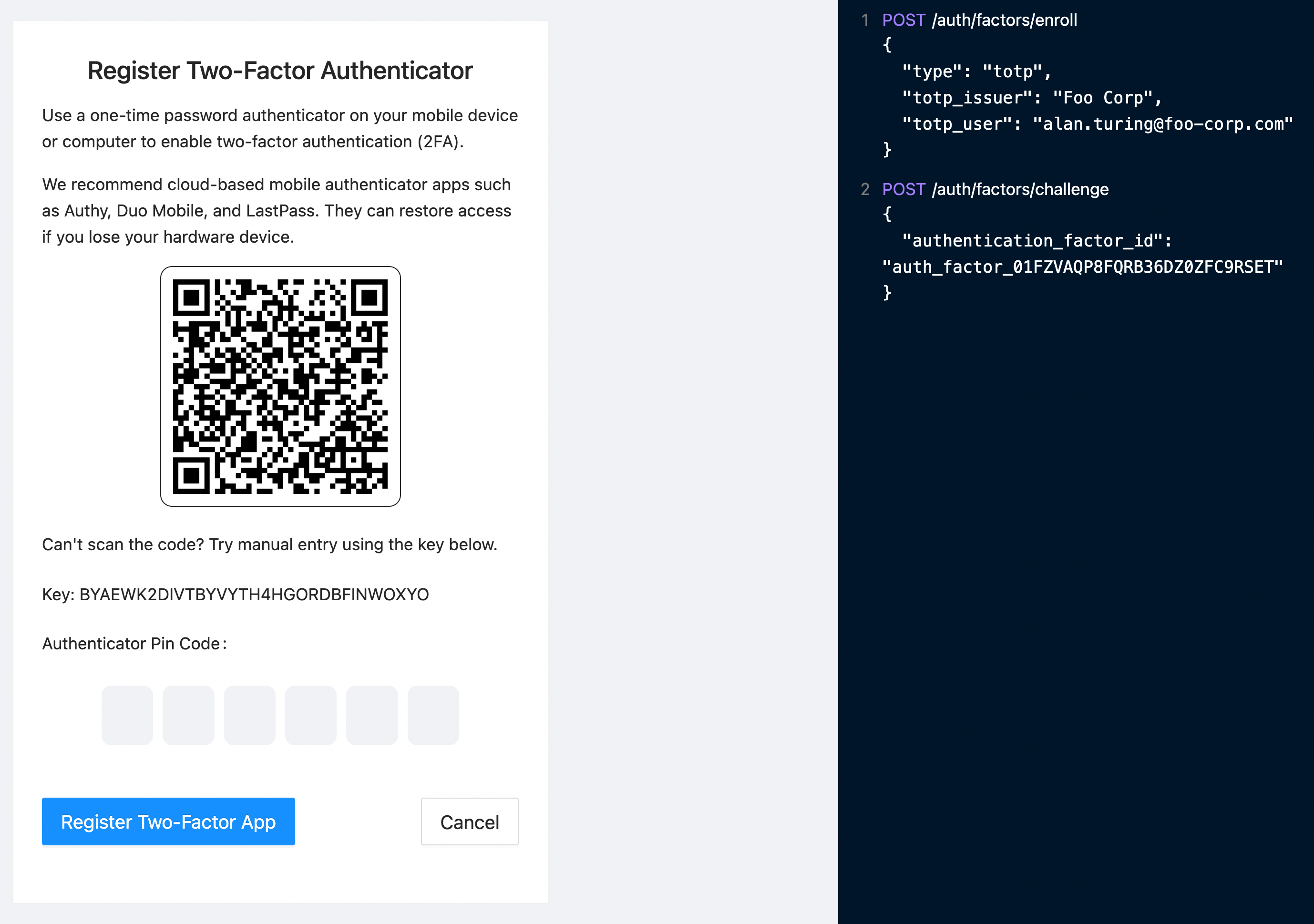Click the fourth pin code input box
Image resolution: width=1314 pixels, height=924 pixels.
tap(311, 715)
